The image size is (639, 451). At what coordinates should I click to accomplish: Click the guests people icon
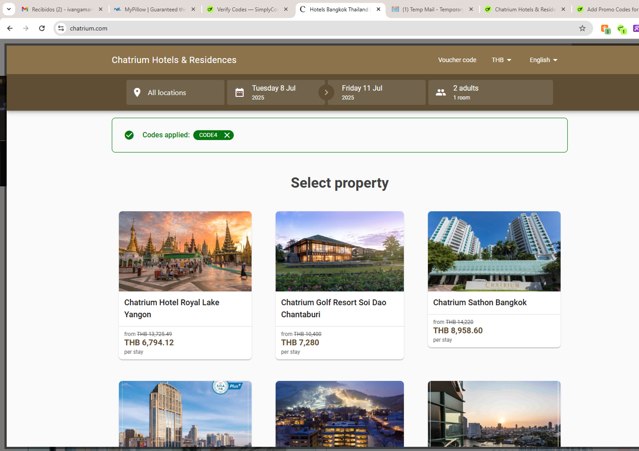[441, 92]
